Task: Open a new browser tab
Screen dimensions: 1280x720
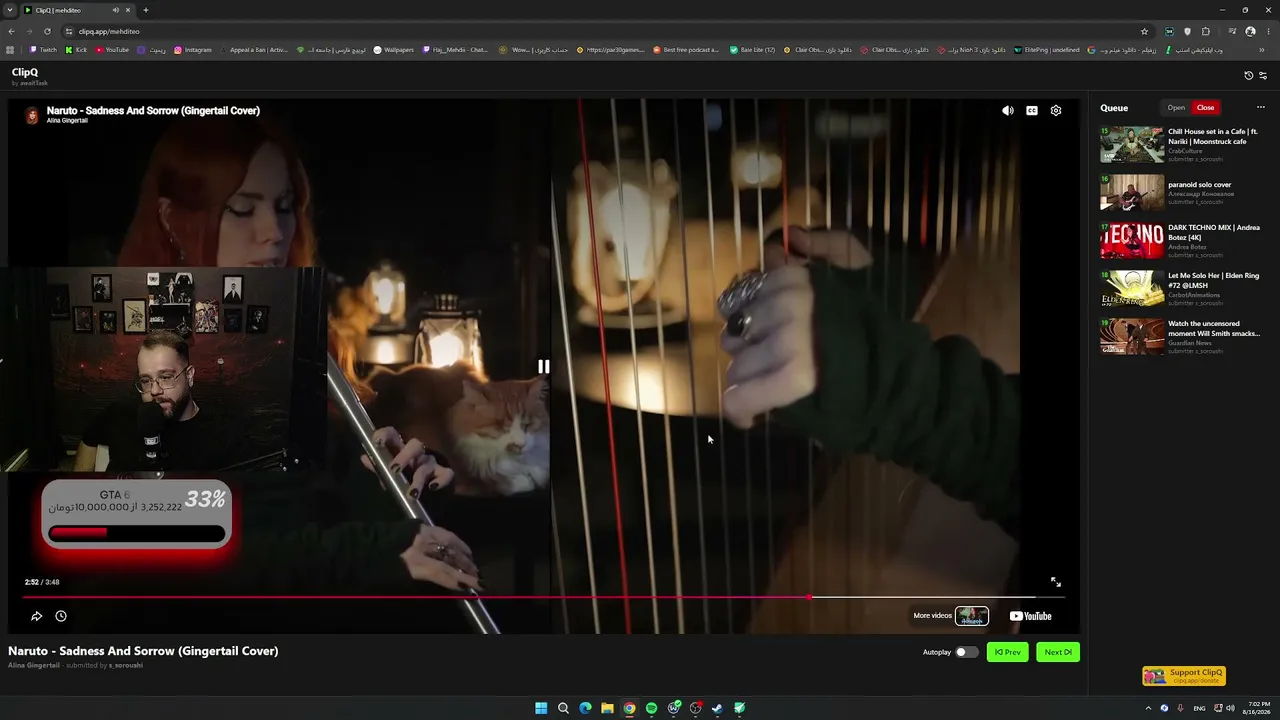Action: coord(145,10)
